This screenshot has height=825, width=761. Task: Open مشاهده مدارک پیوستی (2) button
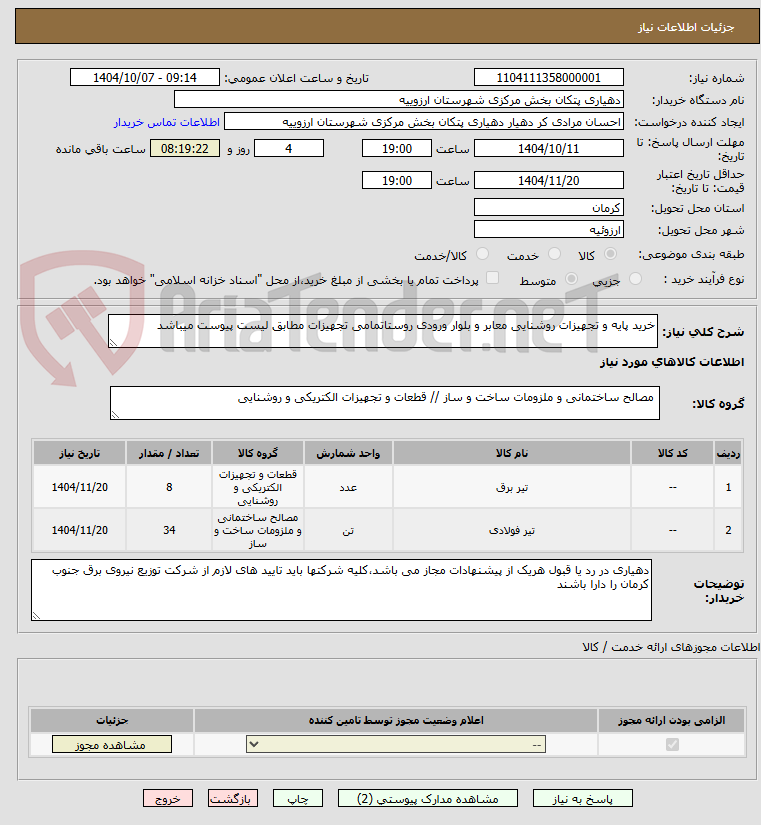click(427, 798)
